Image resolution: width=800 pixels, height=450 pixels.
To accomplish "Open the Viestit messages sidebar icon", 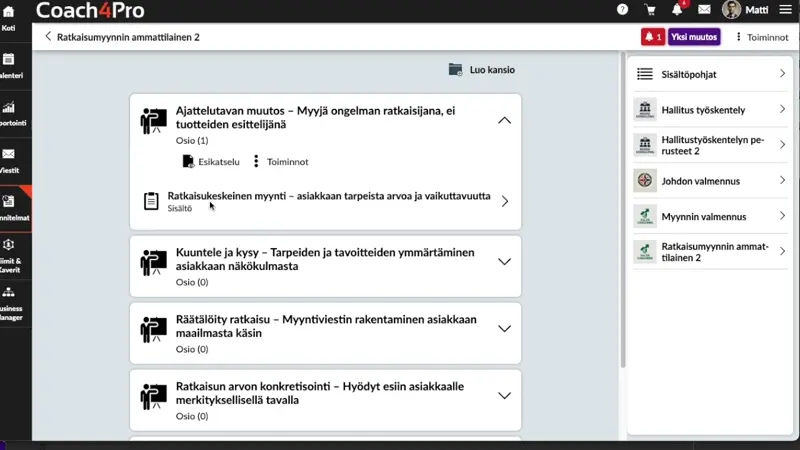I will [9, 160].
